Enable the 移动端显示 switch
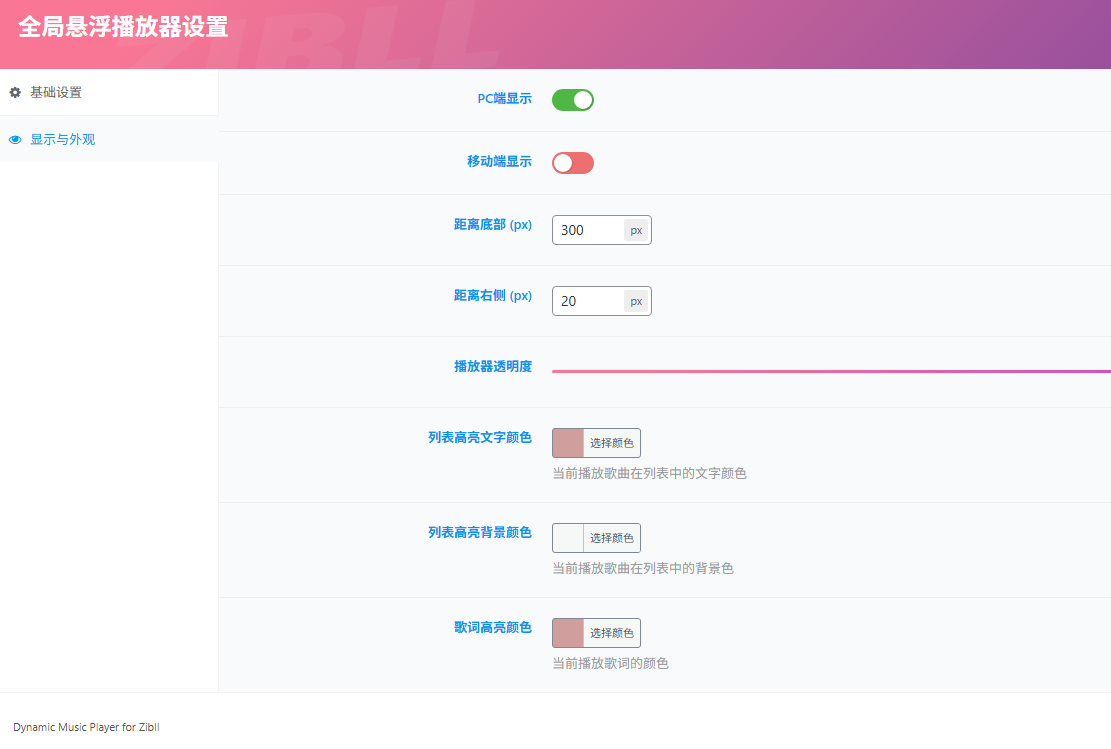The height and width of the screenshot is (749, 1111). coord(572,162)
